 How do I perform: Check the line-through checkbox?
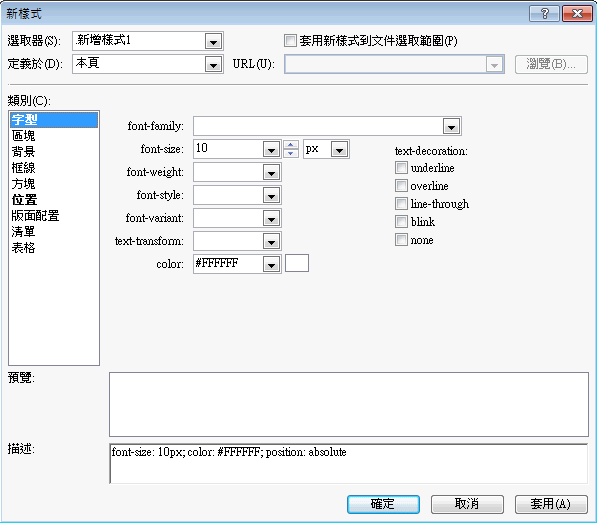tap(401, 204)
